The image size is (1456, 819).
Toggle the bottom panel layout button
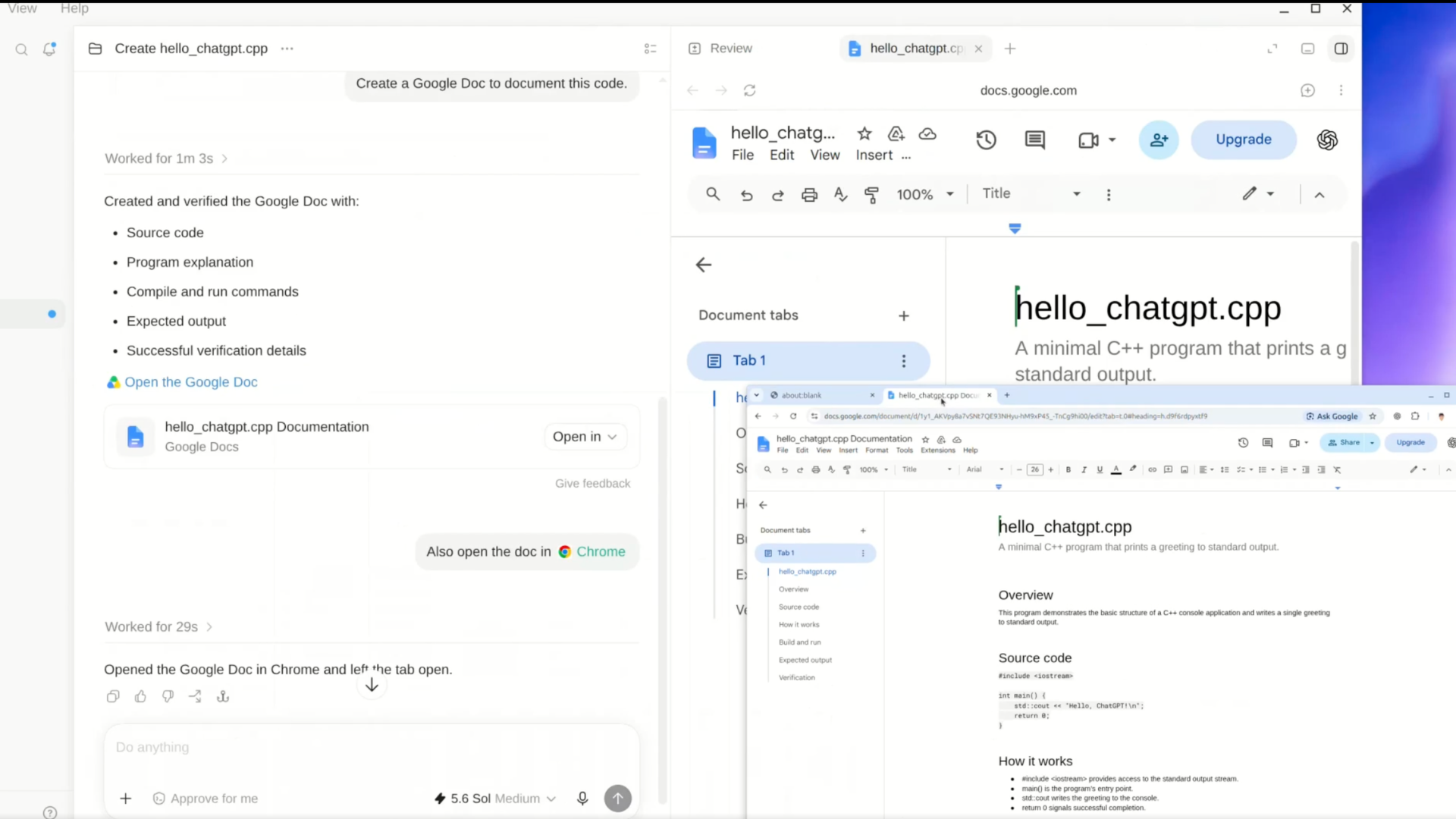point(1307,49)
